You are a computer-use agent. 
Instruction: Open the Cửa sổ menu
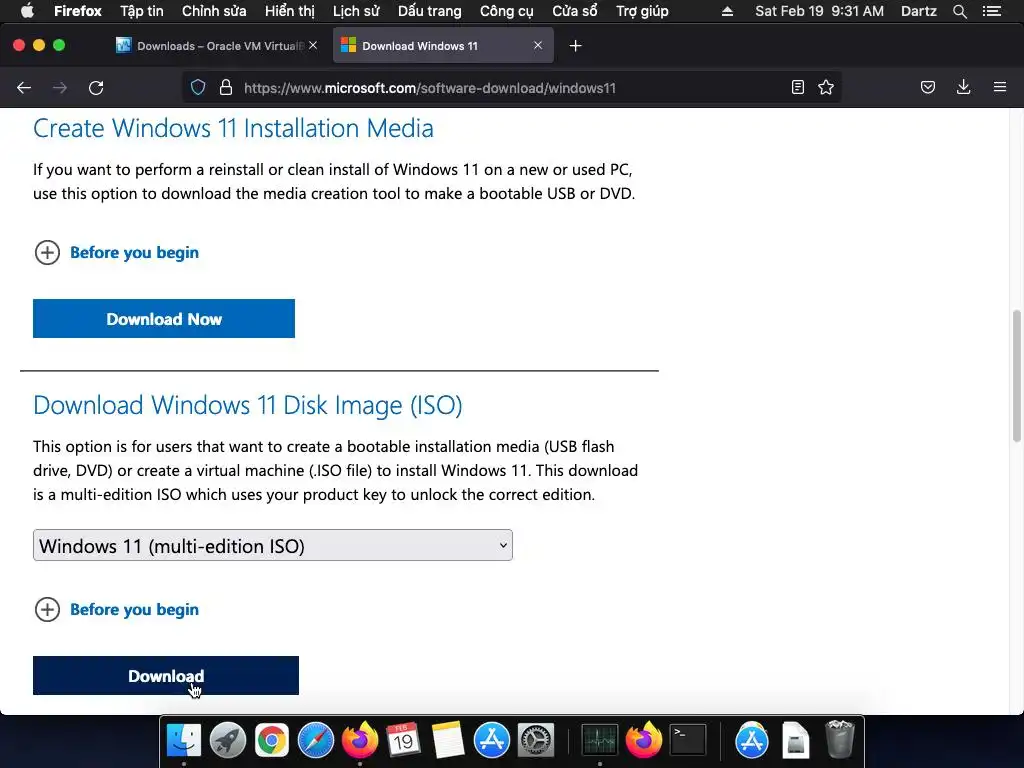(575, 11)
